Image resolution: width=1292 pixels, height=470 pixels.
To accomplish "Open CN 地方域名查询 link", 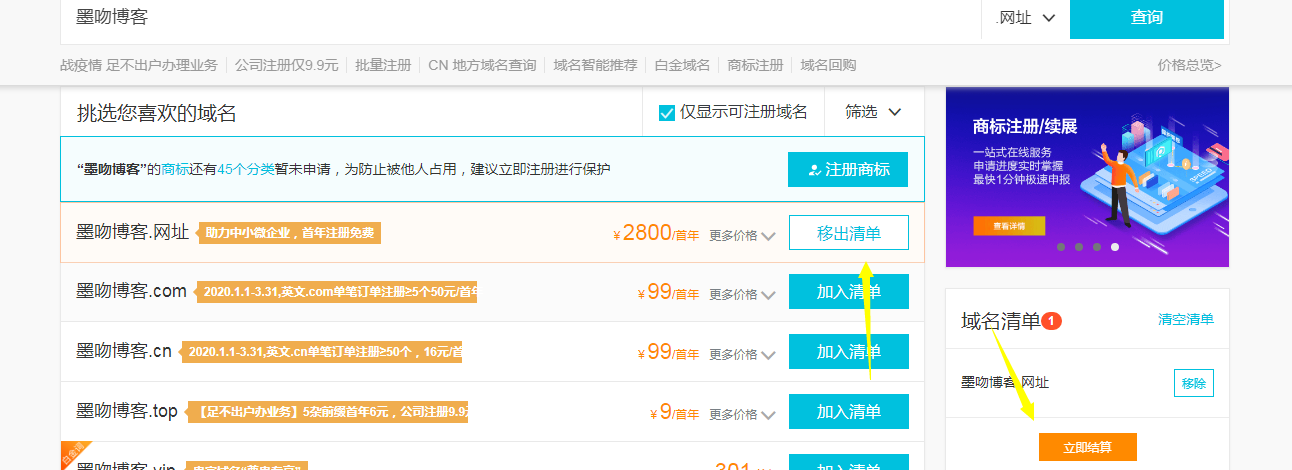I will point(482,65).
